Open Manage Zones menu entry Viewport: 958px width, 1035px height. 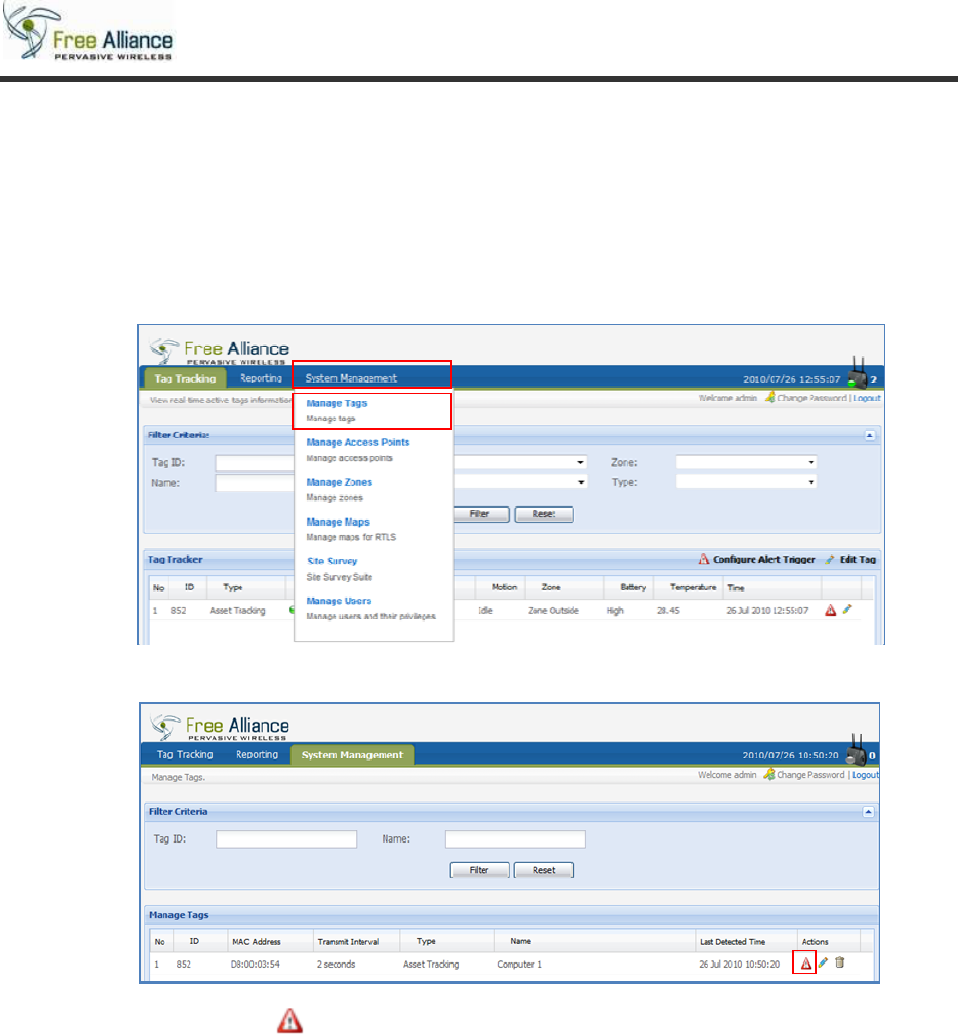339,483
